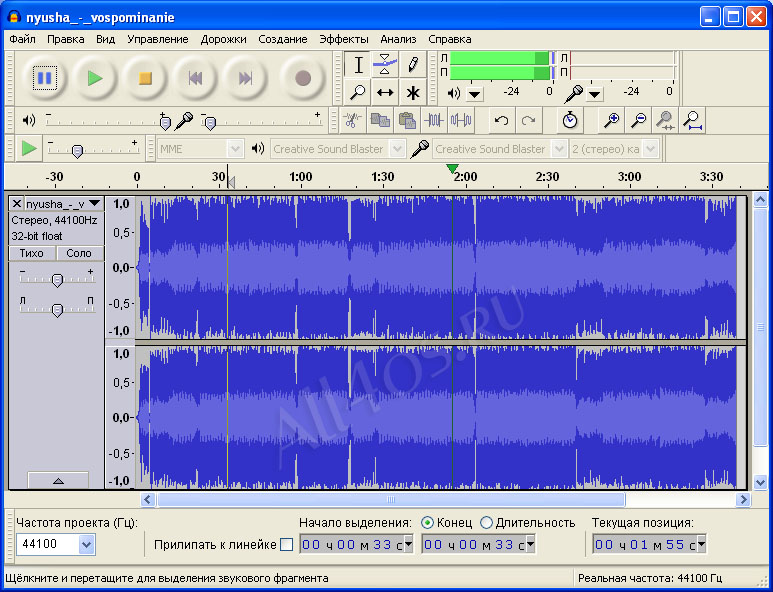Screen dimensions: 773x592
Task: Open the Sync-Lock stopwatch icon
Action: (x=570, y=120)
